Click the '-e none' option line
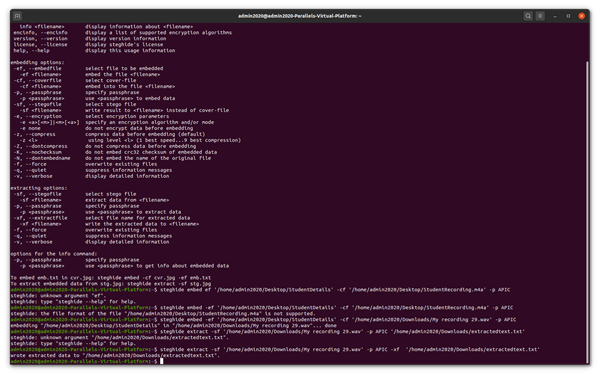Image resolution: width=601 pixels, height=377 pixels. pos(30,128)
